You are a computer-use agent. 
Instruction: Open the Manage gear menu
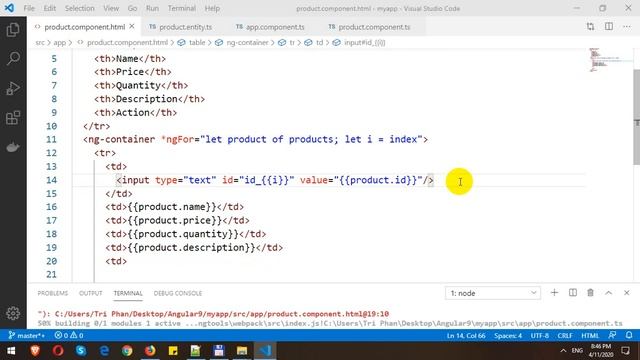point(13,313)
